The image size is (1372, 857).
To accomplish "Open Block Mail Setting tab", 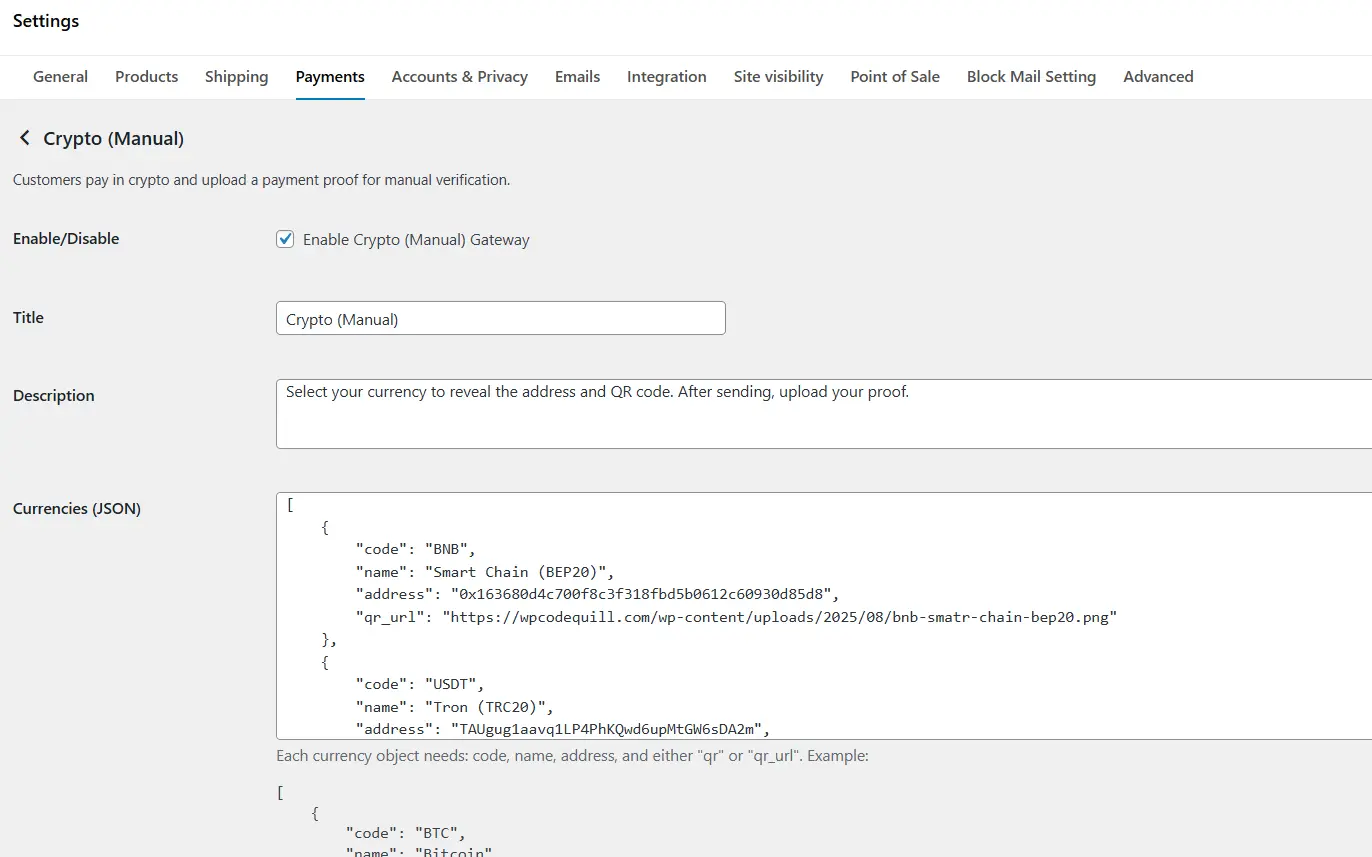I will point(1031,77).
